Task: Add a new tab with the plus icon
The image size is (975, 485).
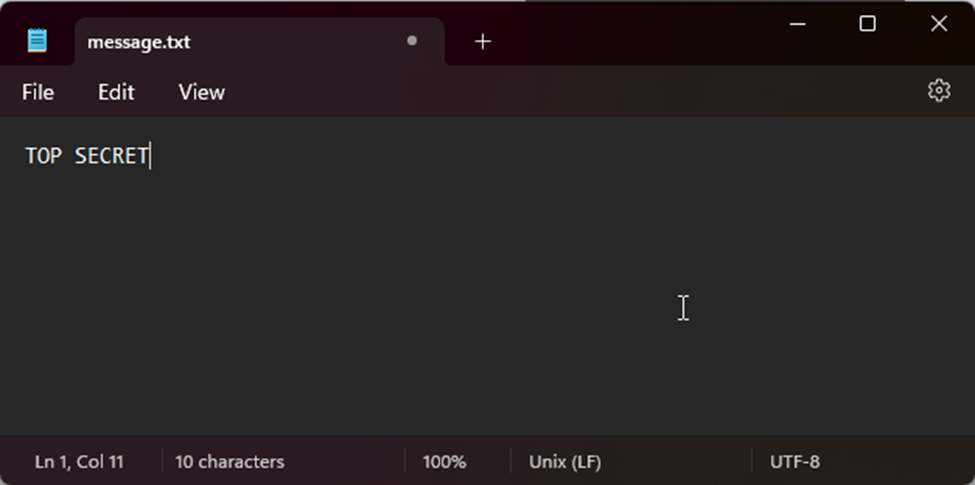Action: pos(483,41)
